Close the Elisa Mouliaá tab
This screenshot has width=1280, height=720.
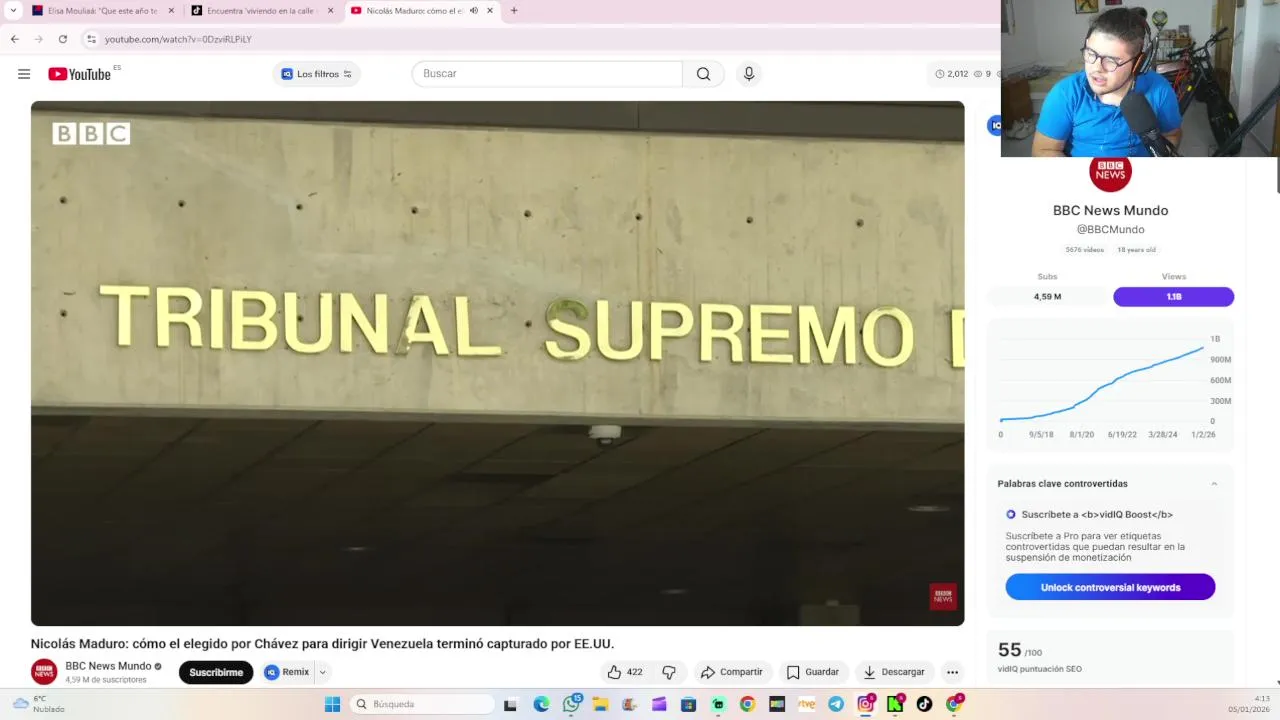point(171,11)
